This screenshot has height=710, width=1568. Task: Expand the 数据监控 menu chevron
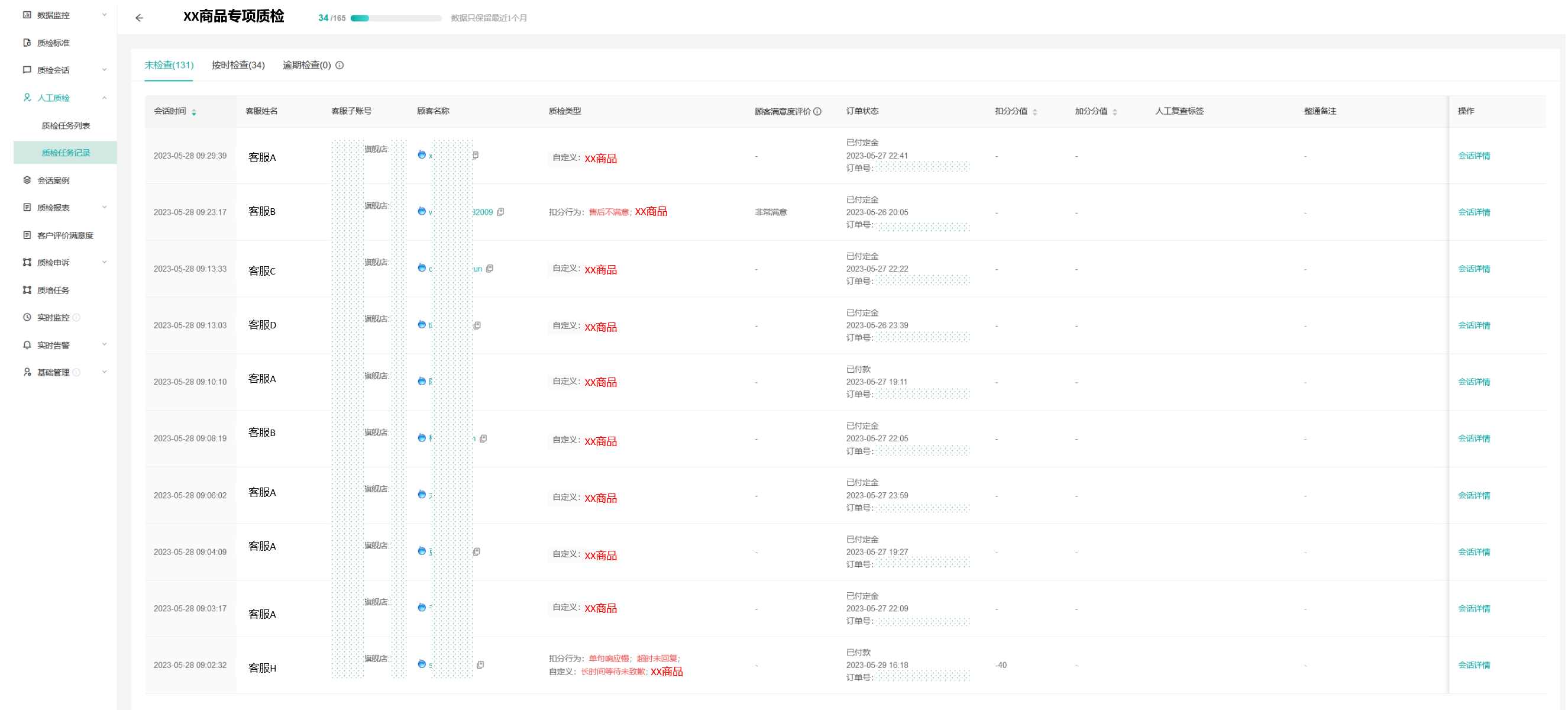point(104,15)
